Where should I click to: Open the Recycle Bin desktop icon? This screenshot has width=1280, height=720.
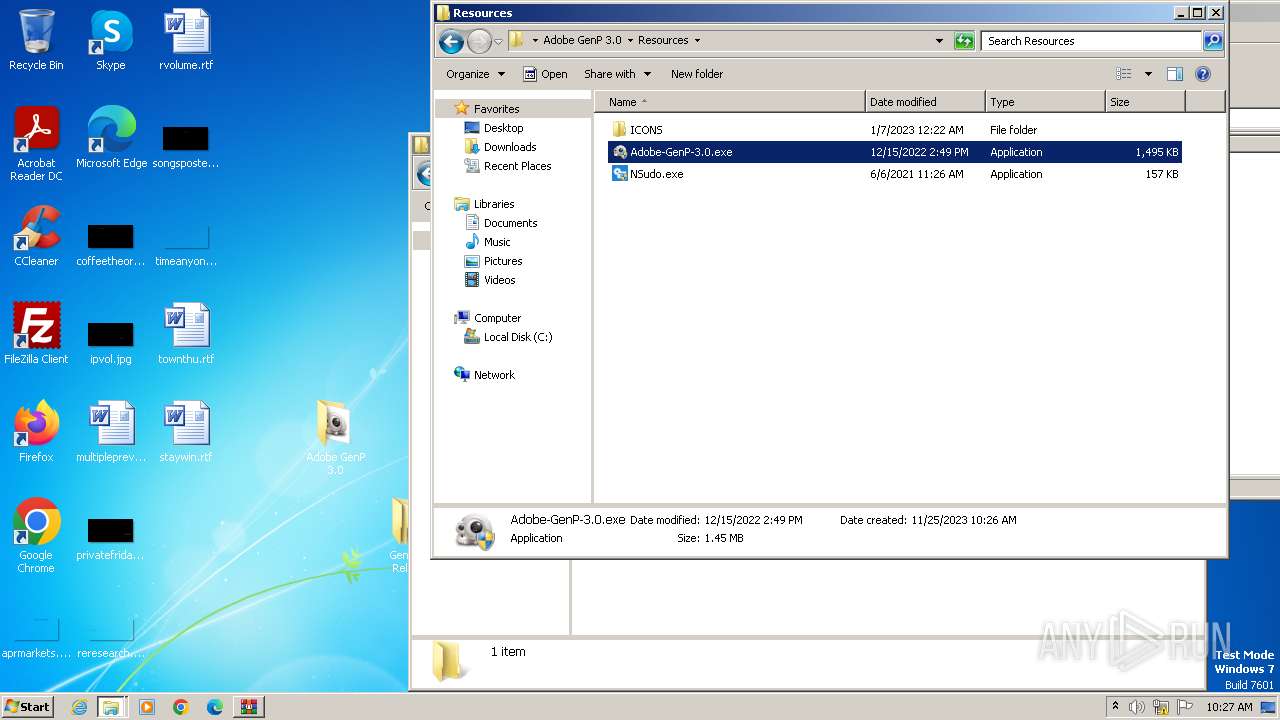[36, 40]
